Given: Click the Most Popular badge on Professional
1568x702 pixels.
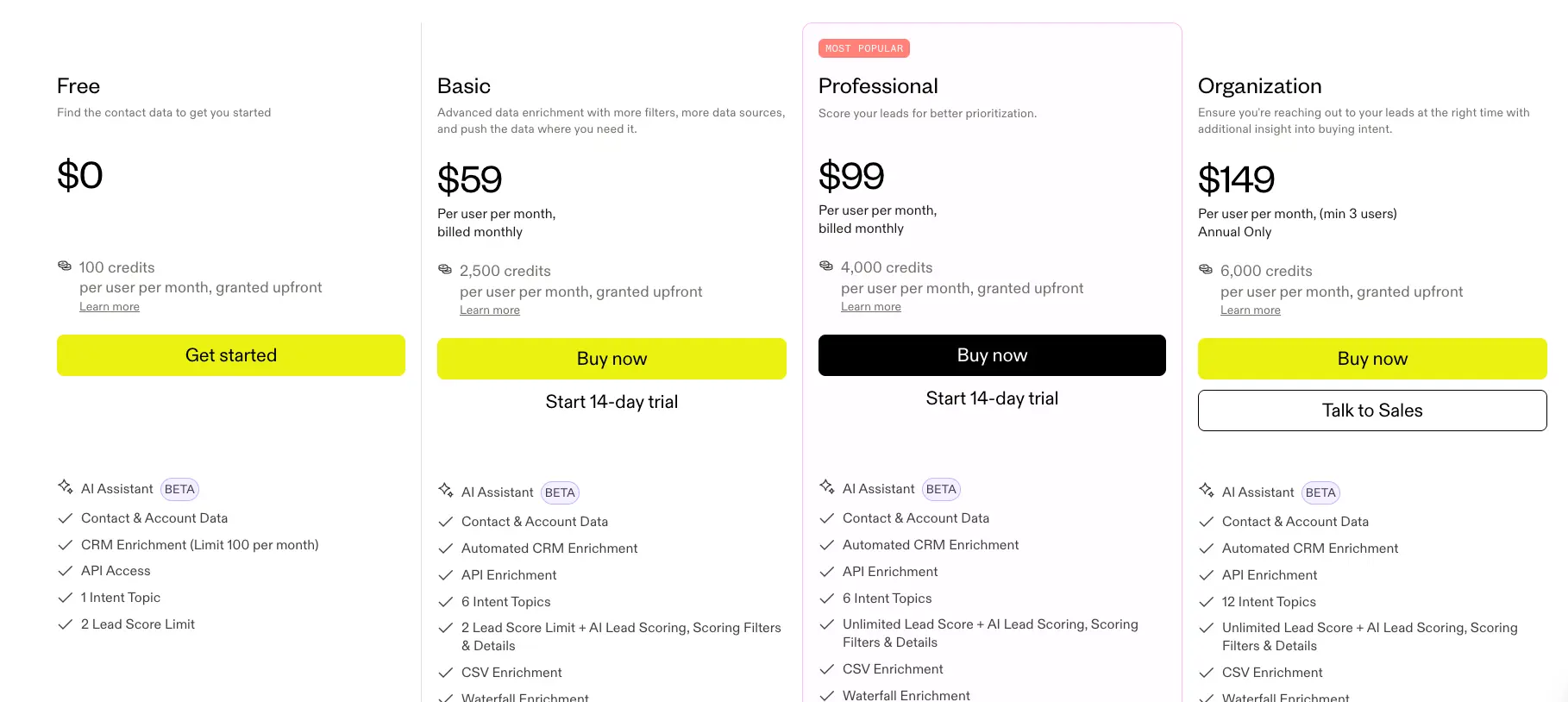Looking at the screenshot, I should click(864, 48).
